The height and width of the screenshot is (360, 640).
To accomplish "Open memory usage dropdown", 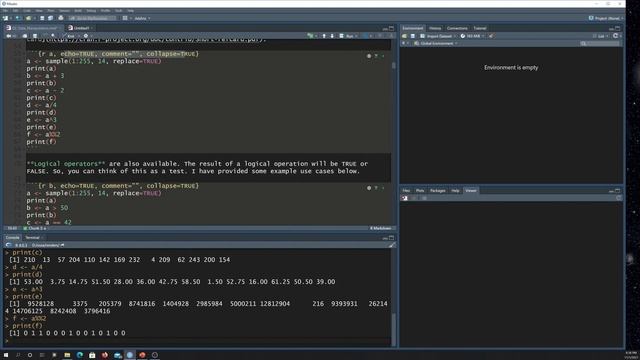I will [473, 36].
